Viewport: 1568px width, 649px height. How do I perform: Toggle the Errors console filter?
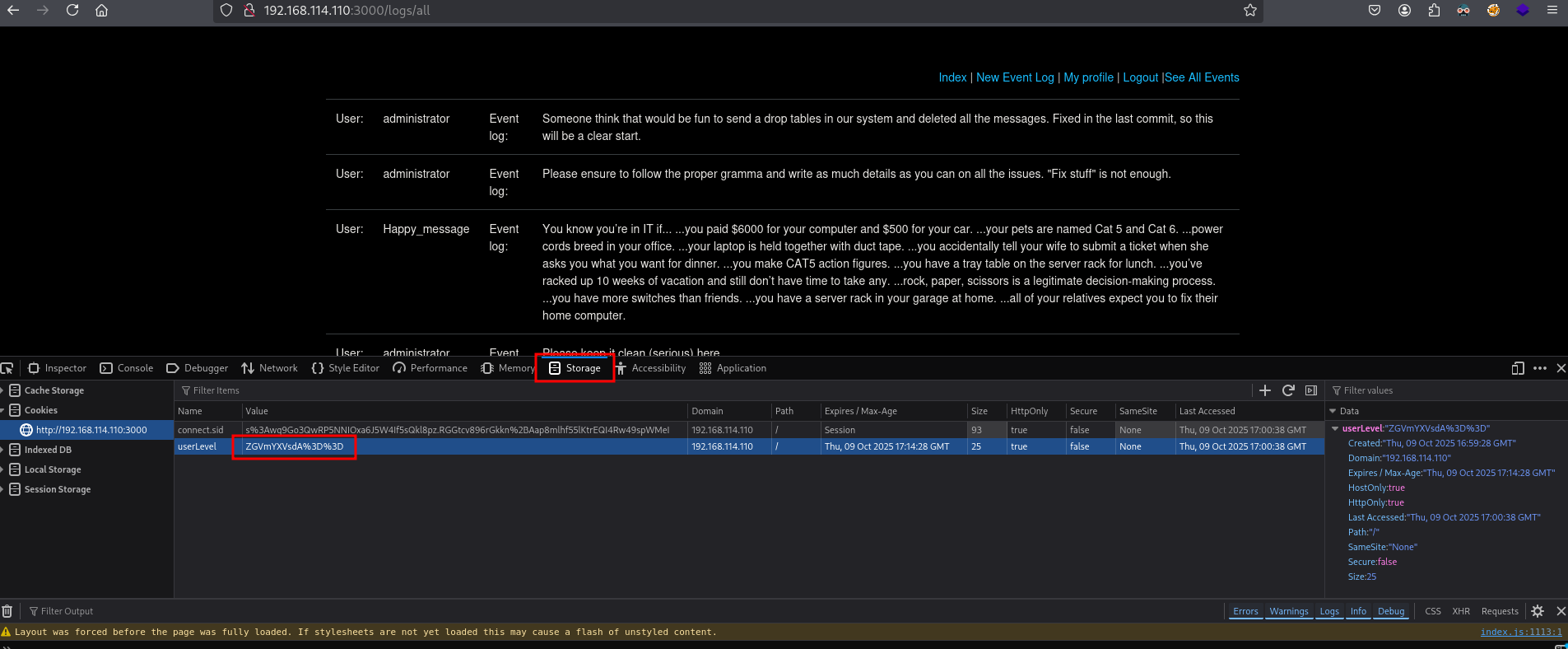(x=1245, y=611)
